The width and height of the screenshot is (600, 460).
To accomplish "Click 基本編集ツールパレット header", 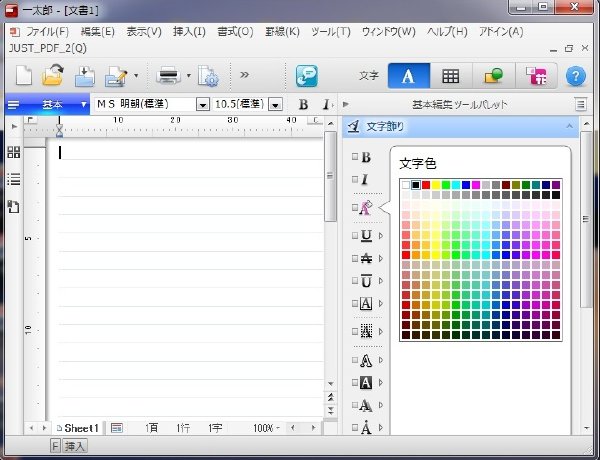I will click(x=460, y=104).
